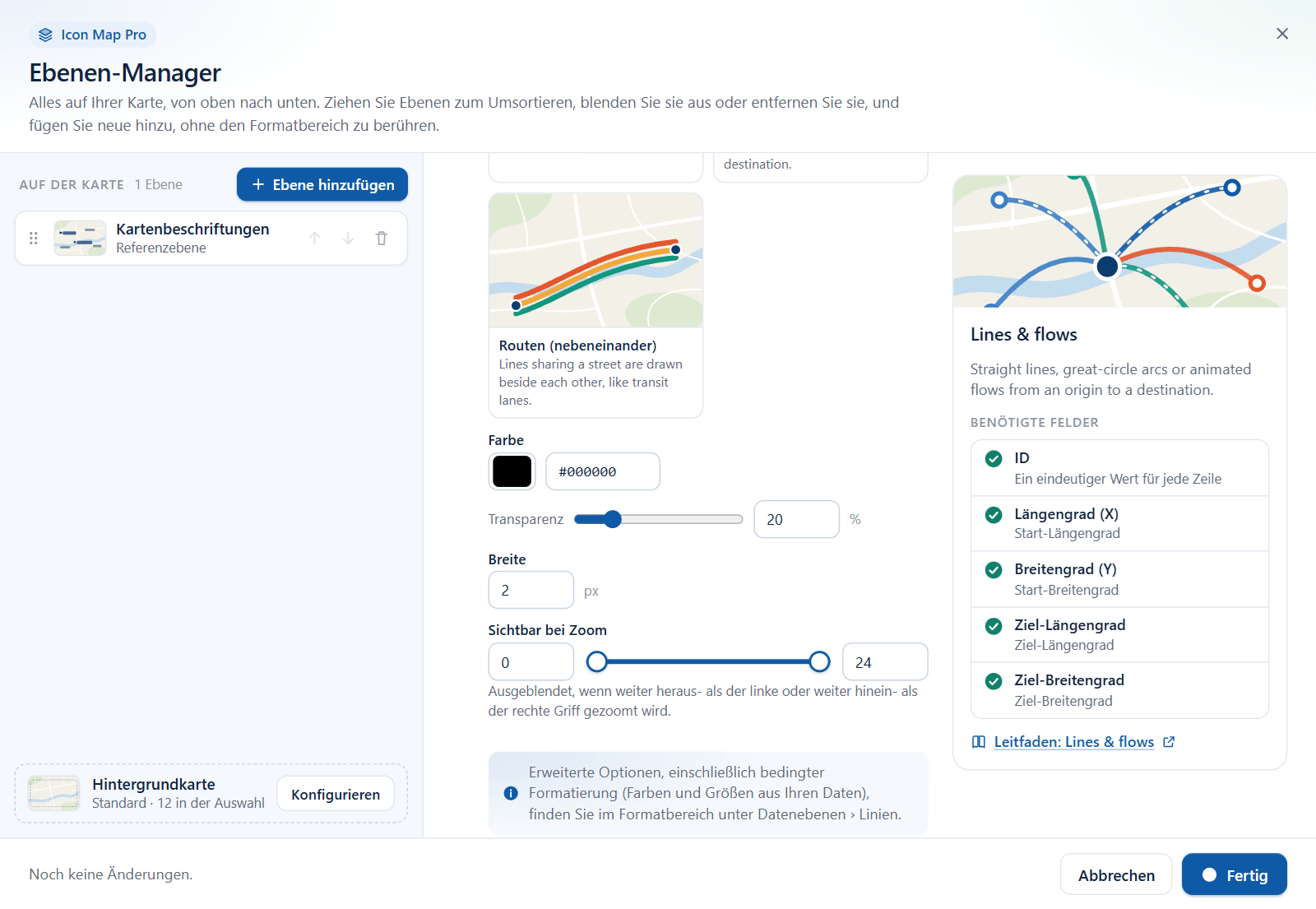1316x909 pixels.
Task: Move Kartenbeschriftungen layer down
Action: click(x=348, y=239)
